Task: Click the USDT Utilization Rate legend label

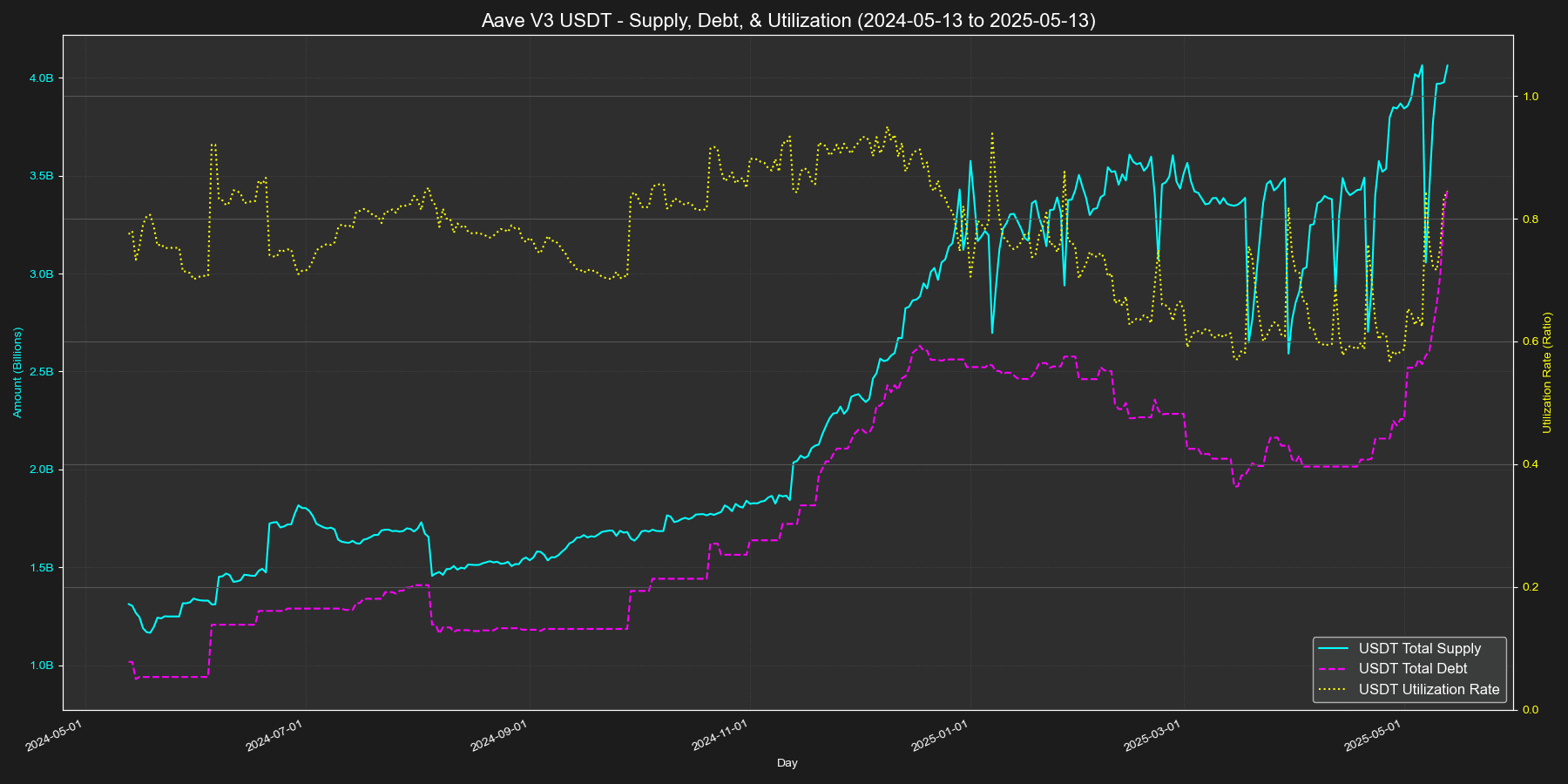Action: pos(1429,689)
